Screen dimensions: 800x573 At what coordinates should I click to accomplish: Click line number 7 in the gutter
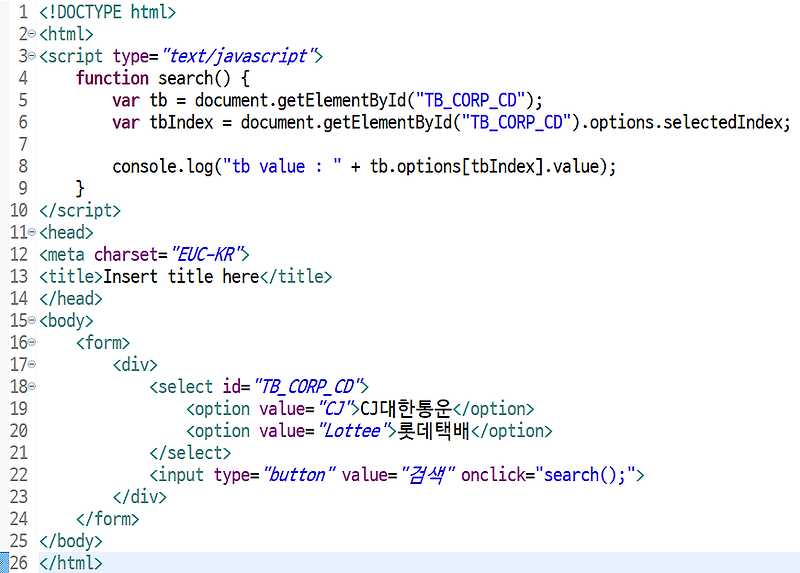click(23, 144)
